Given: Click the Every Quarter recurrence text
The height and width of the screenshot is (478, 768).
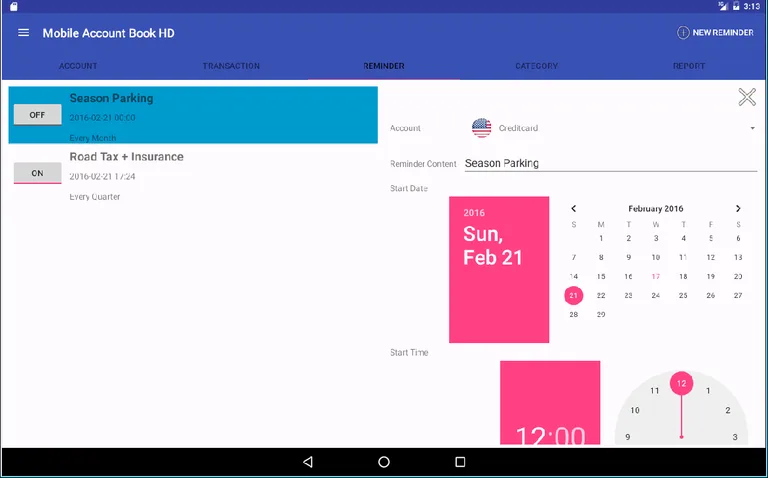Looking at the screenshot, I should pos(95,197).
